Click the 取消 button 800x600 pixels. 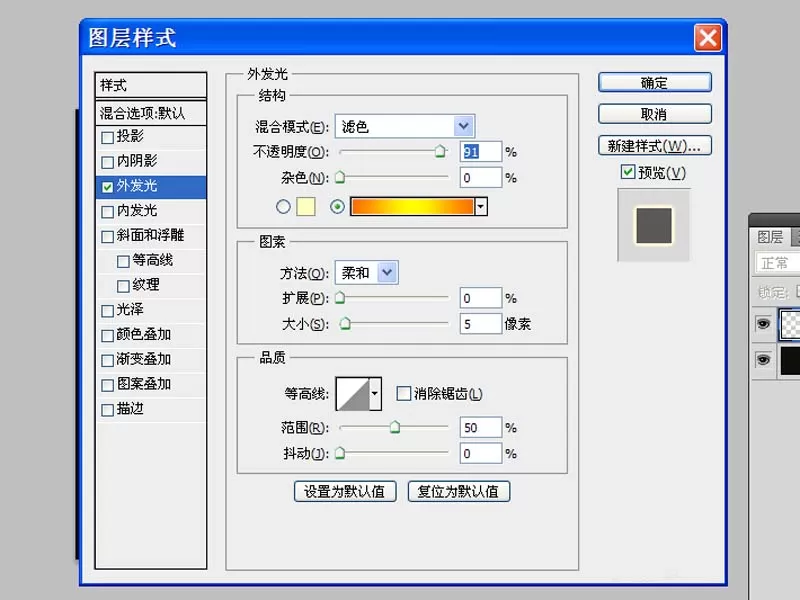[x=655, y=114]
